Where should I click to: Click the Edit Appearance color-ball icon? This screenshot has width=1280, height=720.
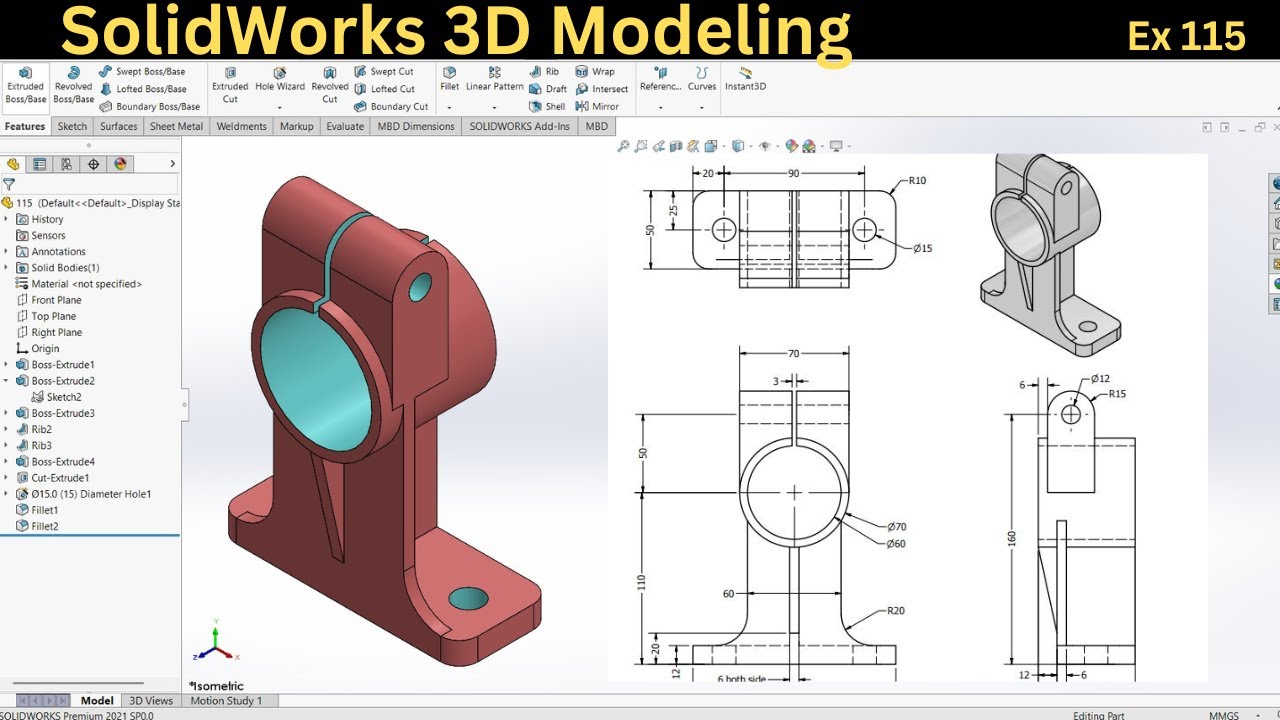[x=791, y=146]
